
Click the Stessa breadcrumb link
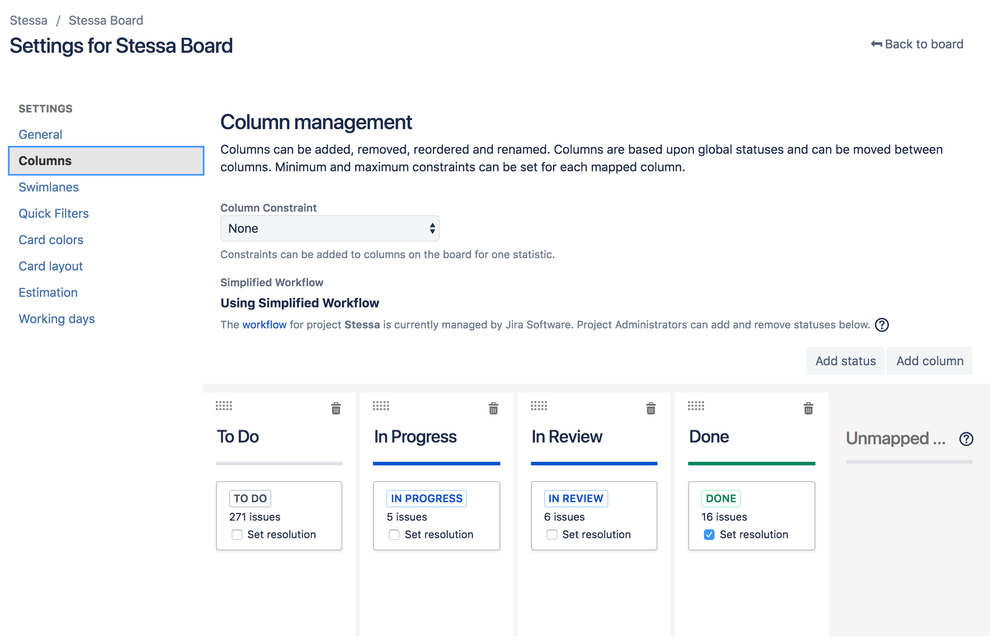(29, 20)
